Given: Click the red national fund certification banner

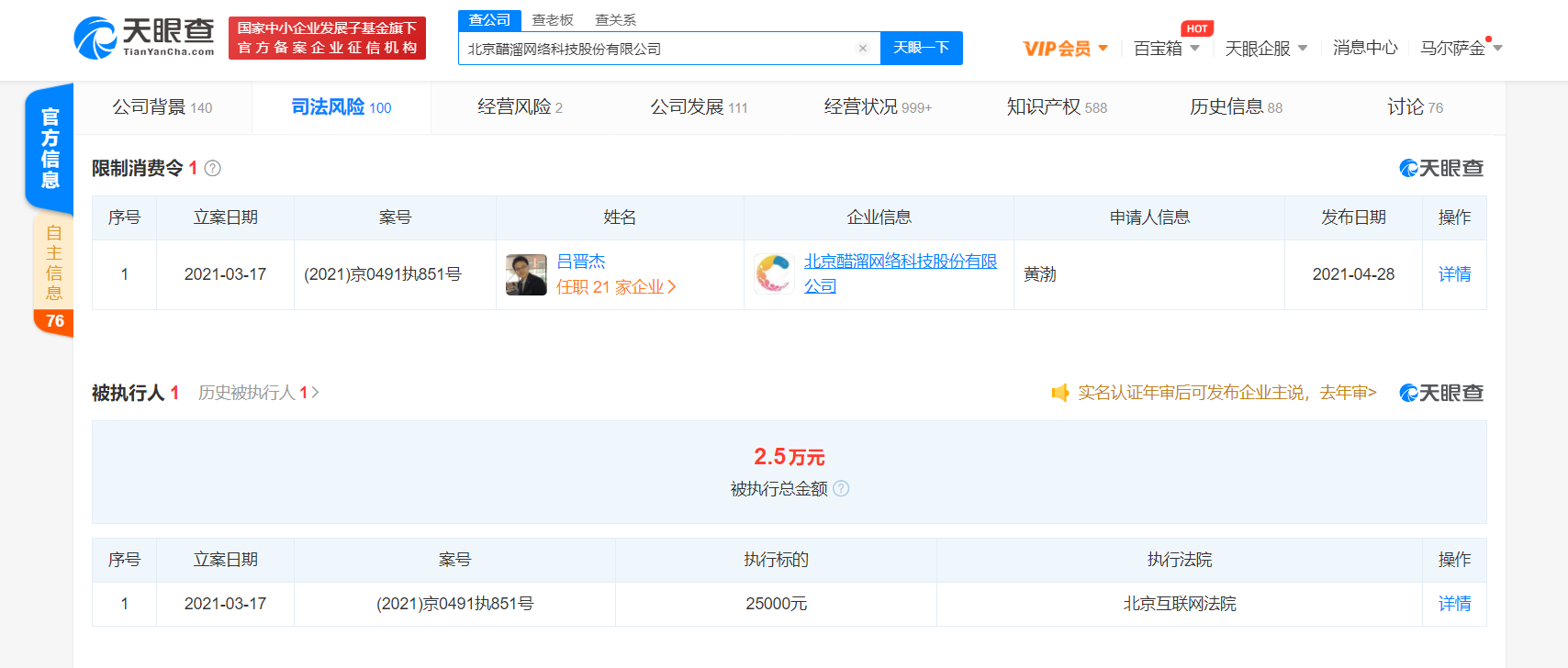Looking at the screenshot, I should (x=327, y=38).
